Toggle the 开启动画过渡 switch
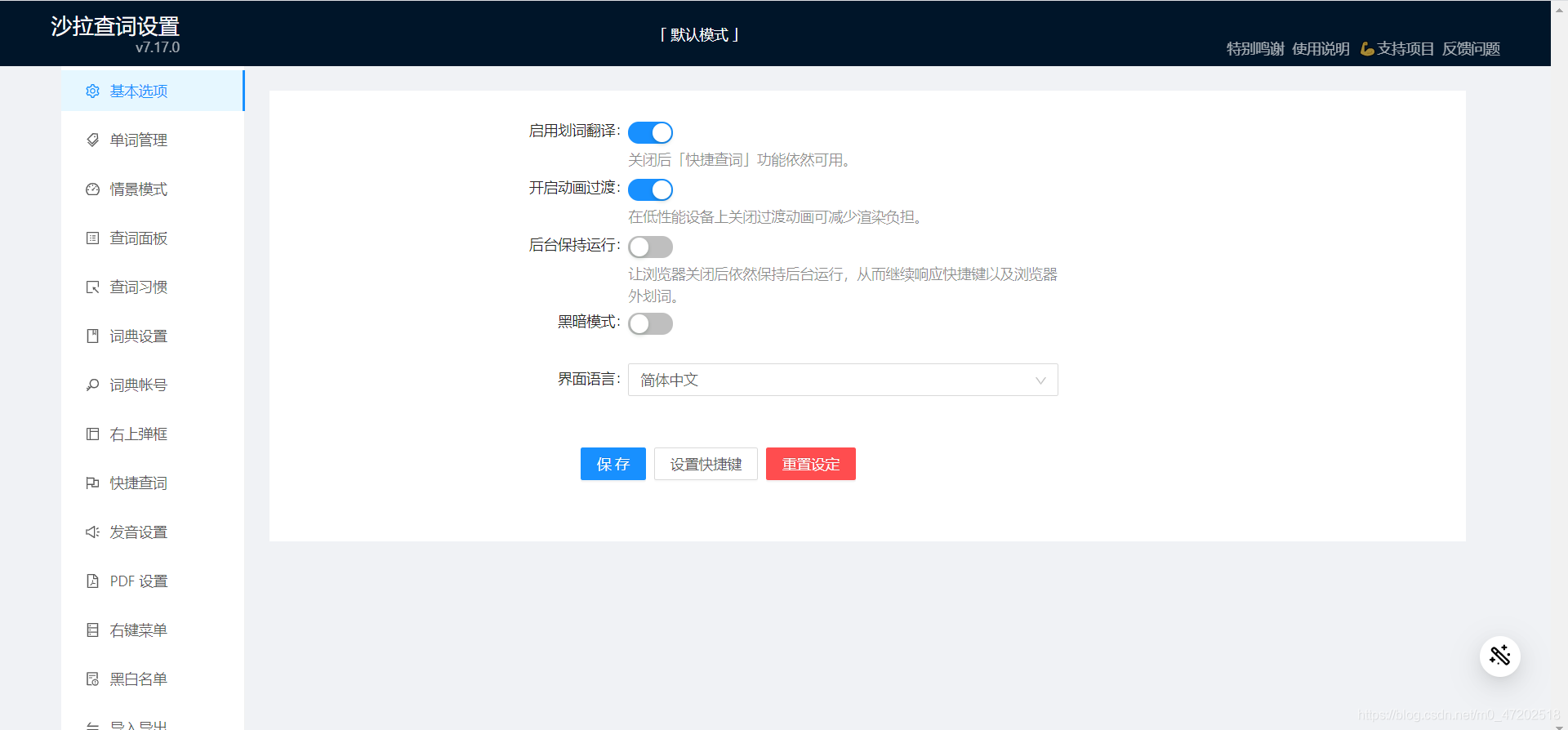Image resolution: width=1568 pixels, height=730 pixels. pos(650,189)
